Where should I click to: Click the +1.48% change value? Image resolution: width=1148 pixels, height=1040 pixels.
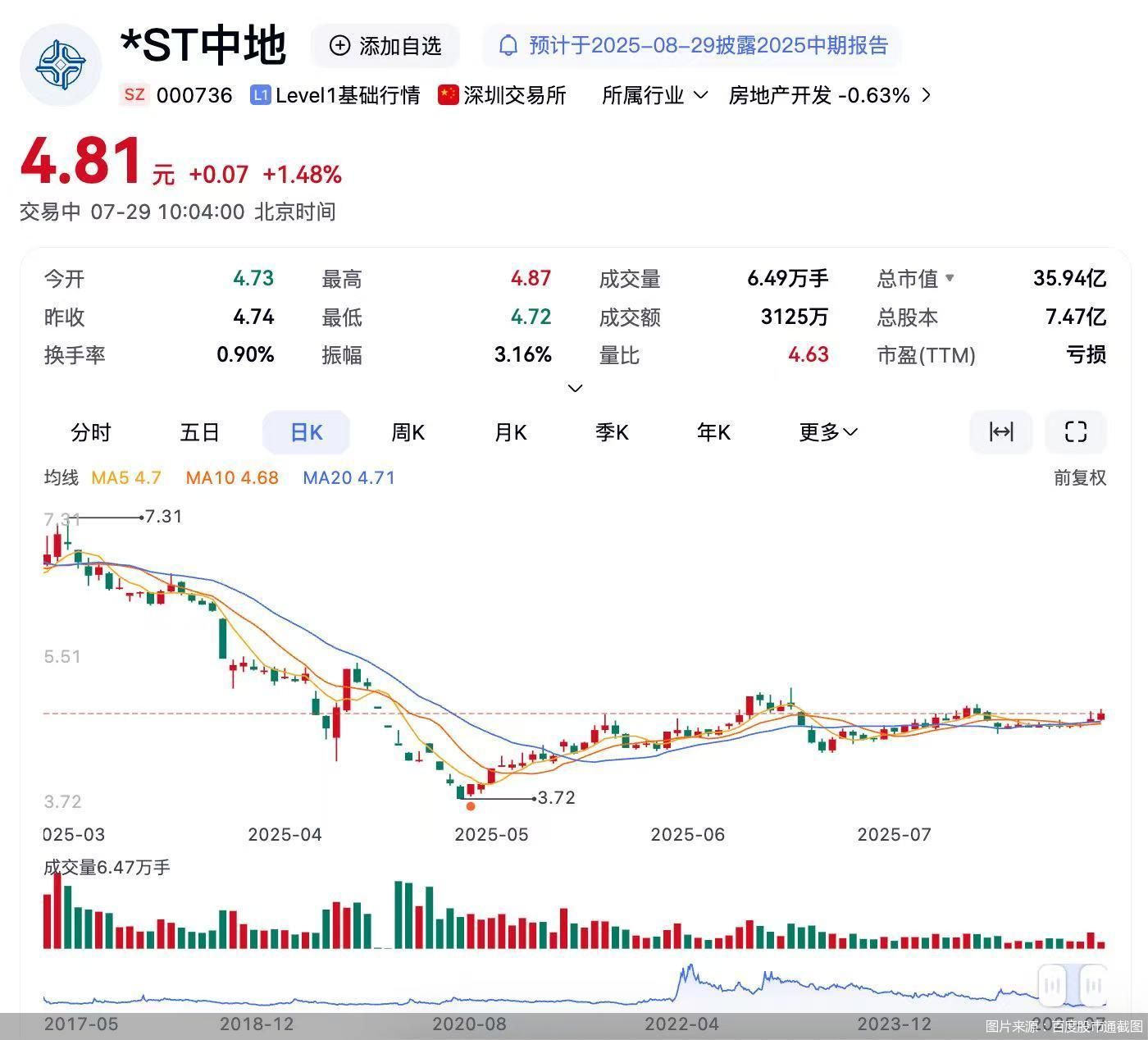coord(302,175)
